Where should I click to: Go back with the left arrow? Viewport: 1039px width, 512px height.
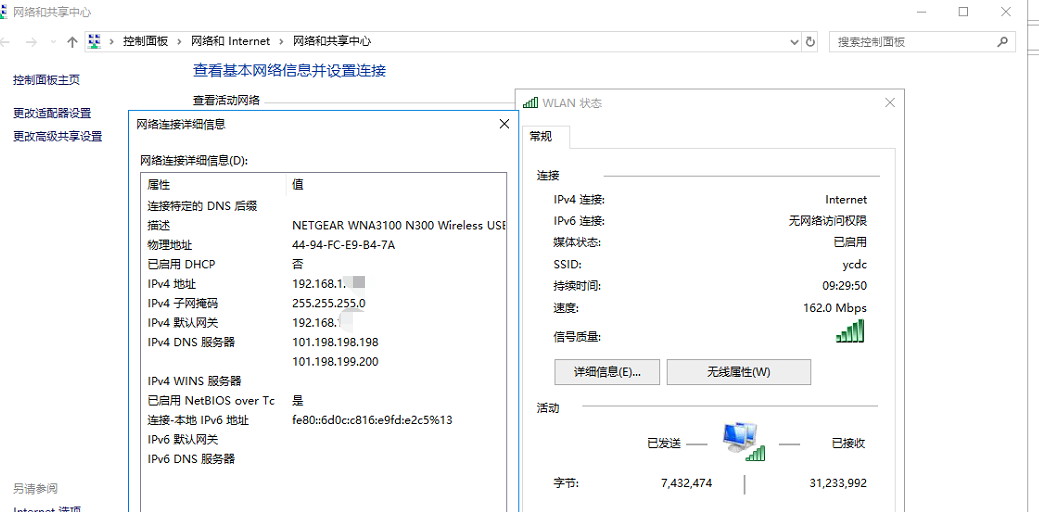tap(4, 42)
